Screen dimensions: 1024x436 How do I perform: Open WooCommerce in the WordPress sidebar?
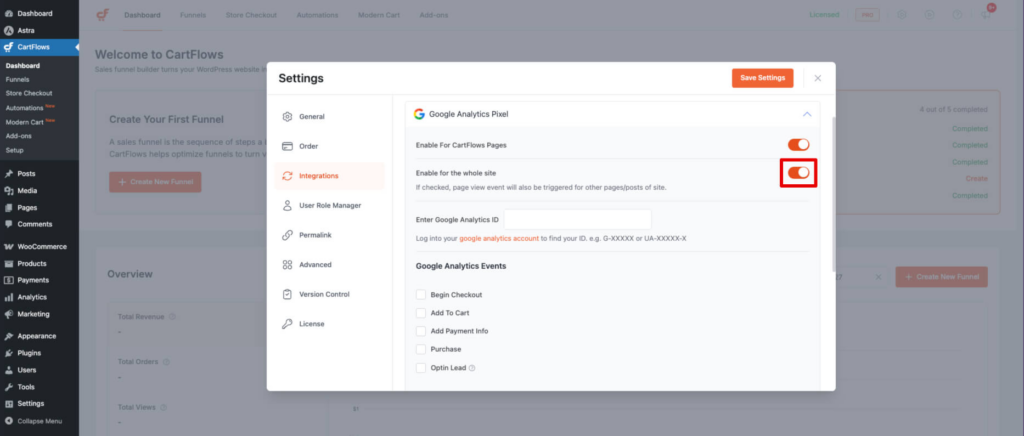click(41, 246)
